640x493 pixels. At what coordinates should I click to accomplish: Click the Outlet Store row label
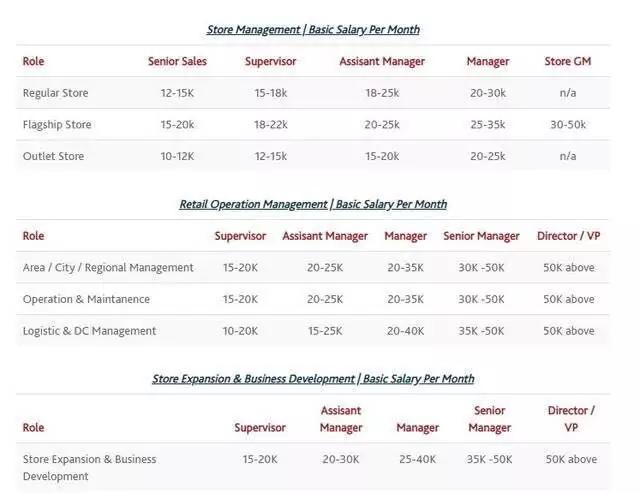pyautogui.click(x=53, y=156)
